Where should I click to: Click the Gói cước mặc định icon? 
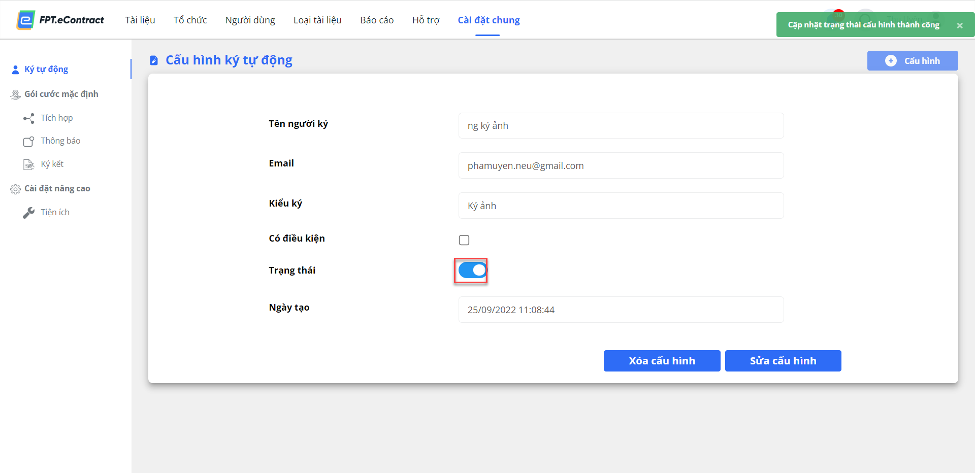[x=16, y=95]
